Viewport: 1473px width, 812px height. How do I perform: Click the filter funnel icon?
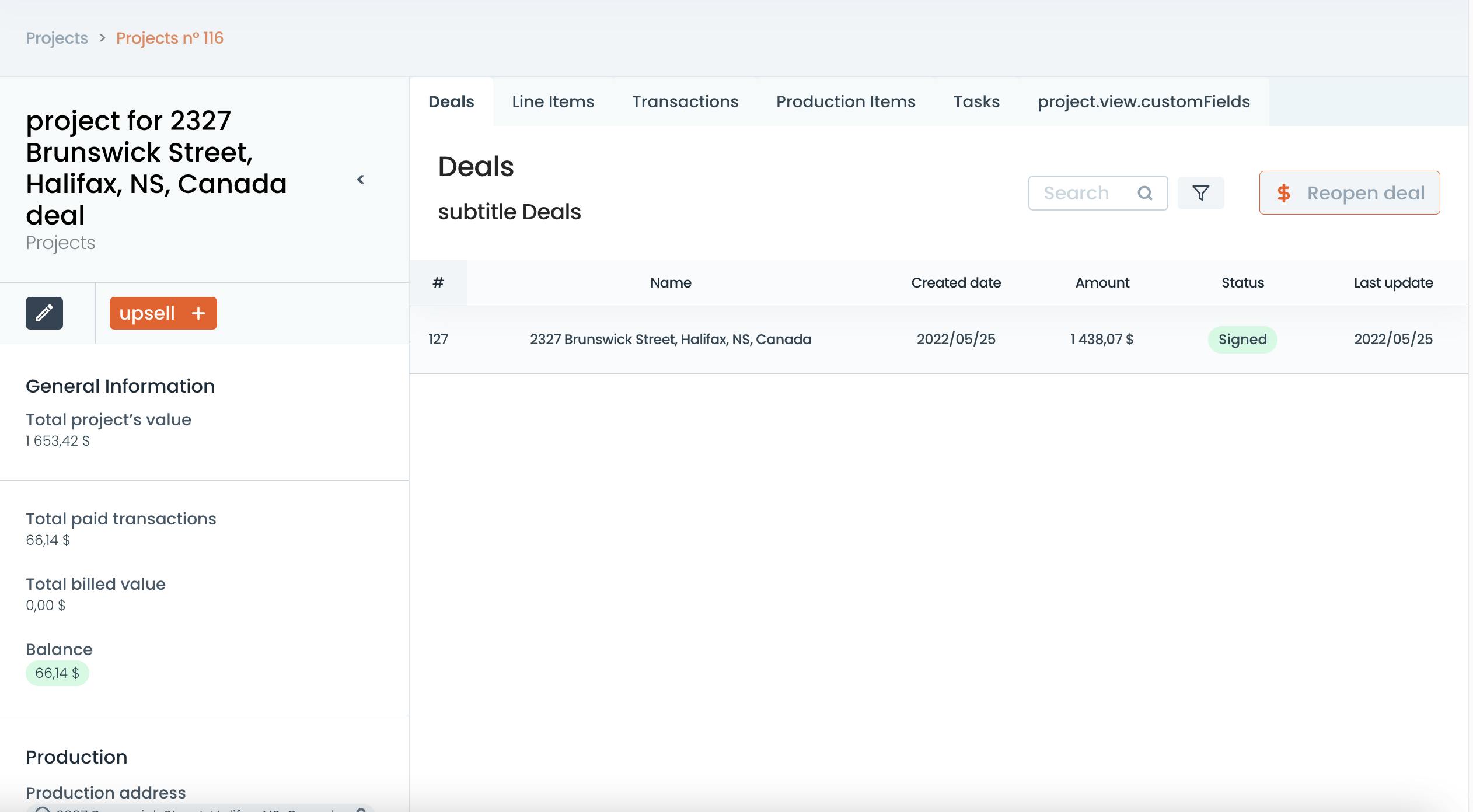click(x=1200, y=193)
